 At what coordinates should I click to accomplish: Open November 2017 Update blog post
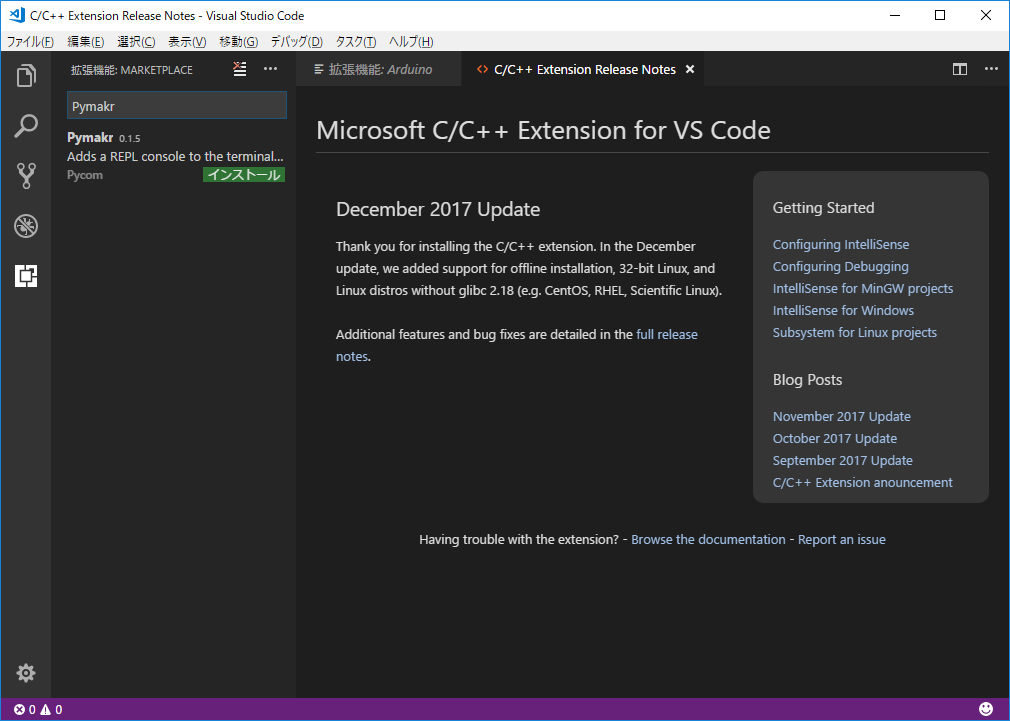841,416
